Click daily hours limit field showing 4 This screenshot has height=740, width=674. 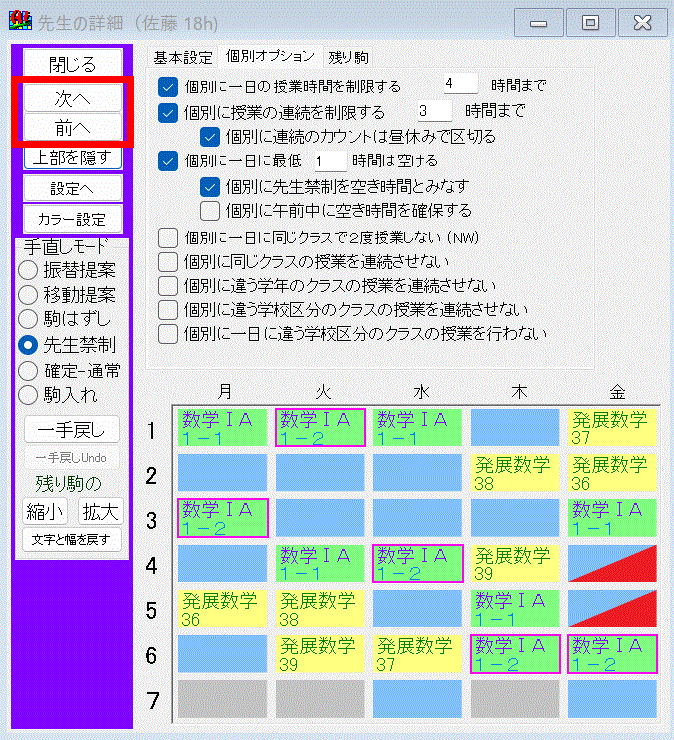(x=460, y=84)
